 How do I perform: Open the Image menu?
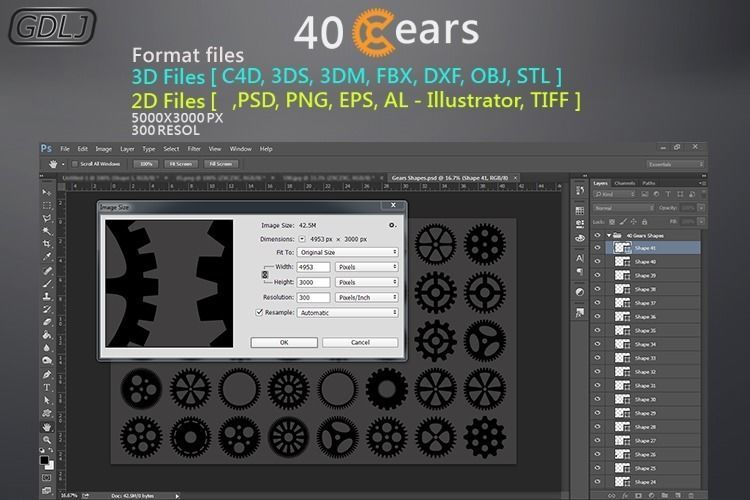(103, 149)
